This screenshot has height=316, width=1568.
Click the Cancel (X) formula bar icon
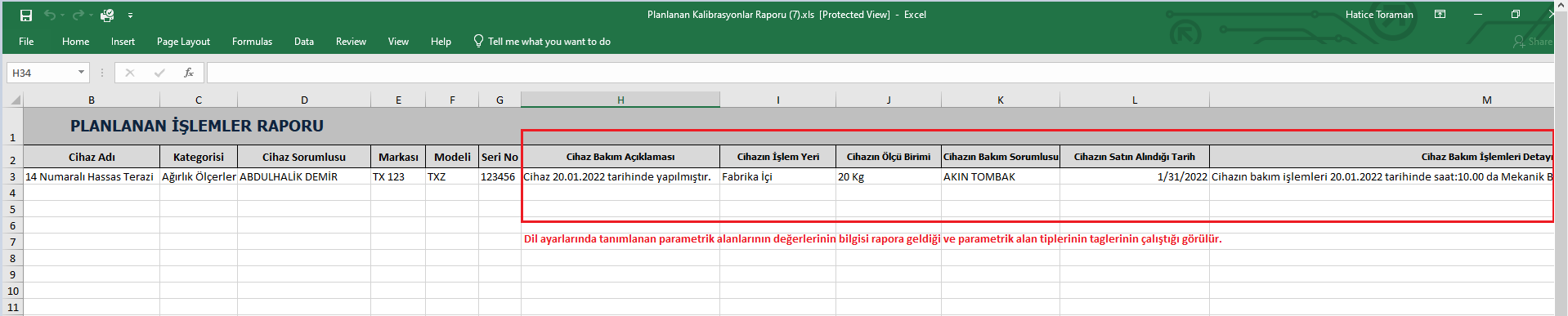click(x=129, y=73)
